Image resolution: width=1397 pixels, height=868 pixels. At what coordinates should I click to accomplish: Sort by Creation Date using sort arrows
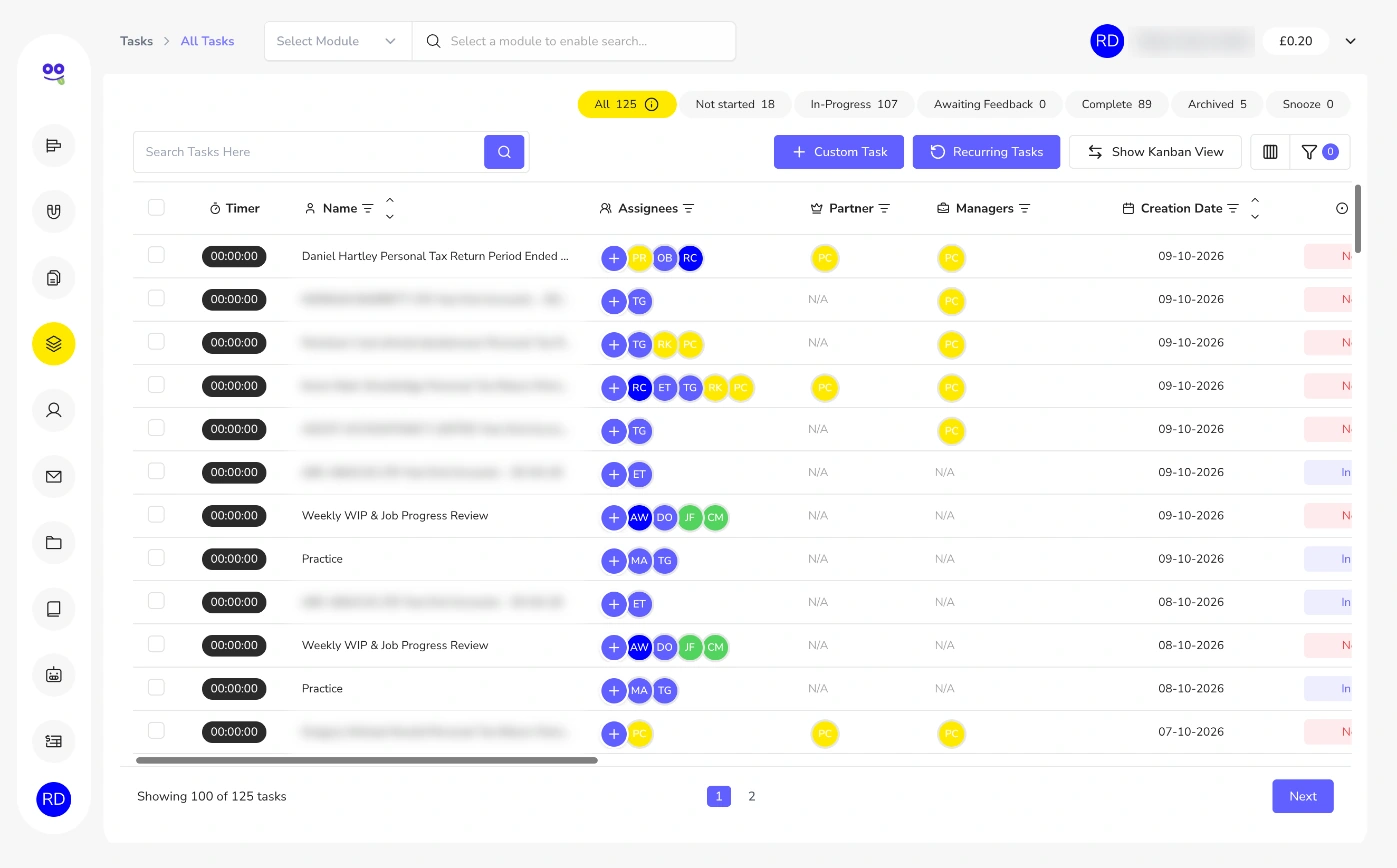(1255, 209)
